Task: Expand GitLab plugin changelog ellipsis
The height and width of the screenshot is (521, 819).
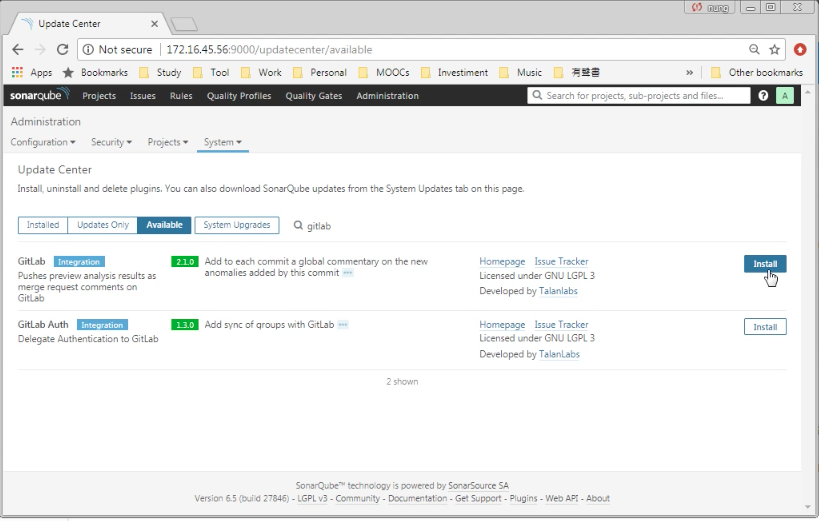Action: (347, 273)
